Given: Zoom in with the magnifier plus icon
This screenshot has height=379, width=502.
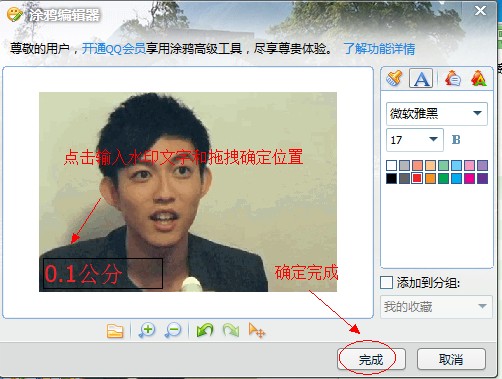Looking at the screenshot, I should coord(147,331).
